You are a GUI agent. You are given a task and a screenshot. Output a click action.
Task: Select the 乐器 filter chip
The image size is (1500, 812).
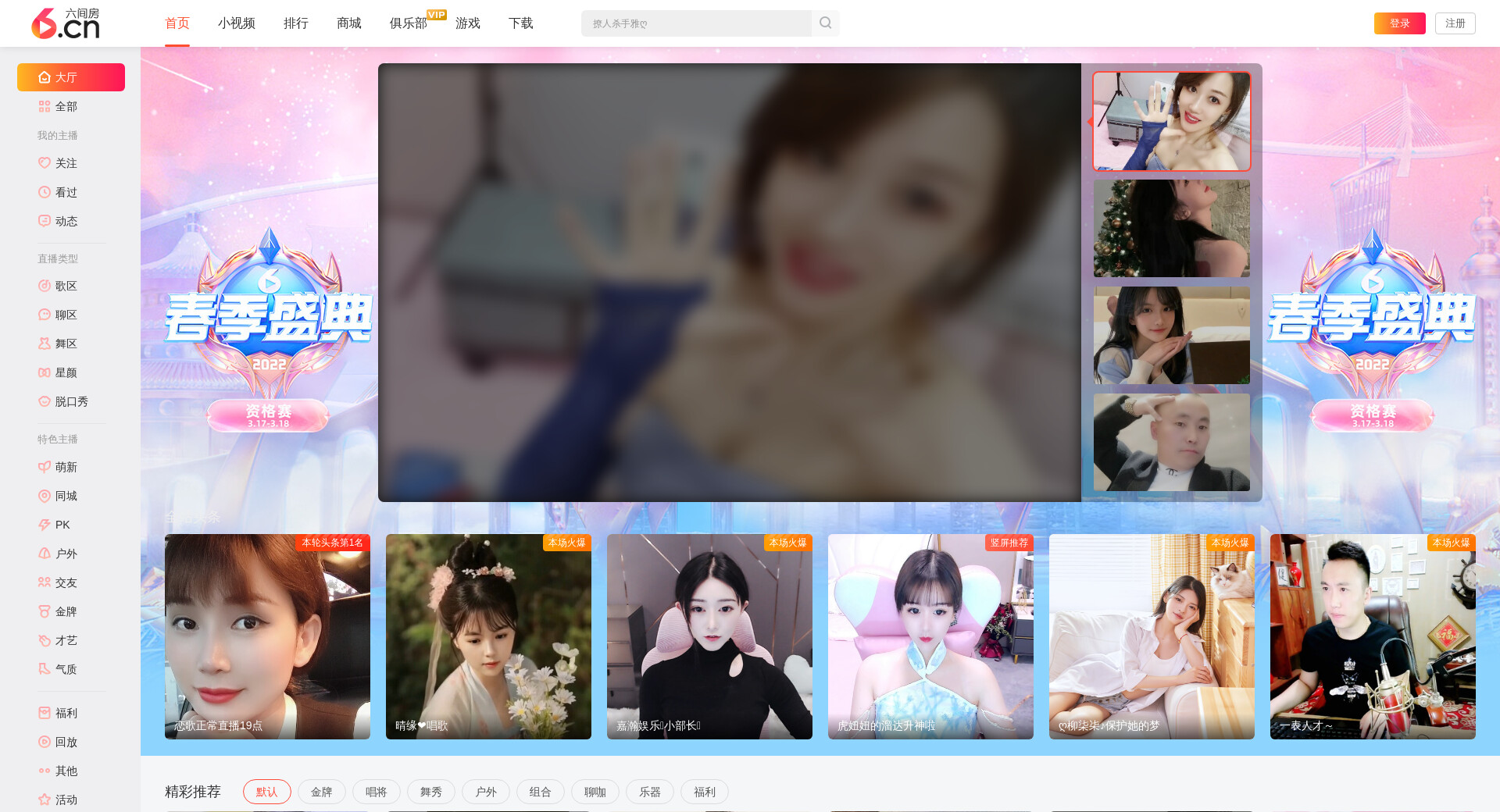coord(650,792)
